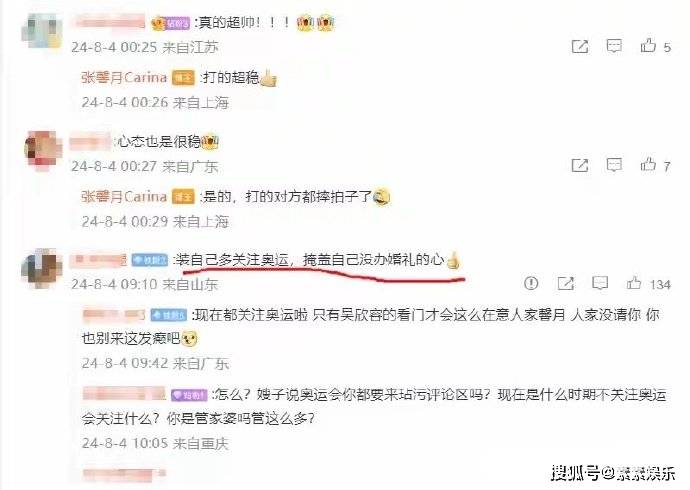Click the blurred username of the first commenter
Image resolution: width=690 pixels, height=490 pixels.
point(109,22)
